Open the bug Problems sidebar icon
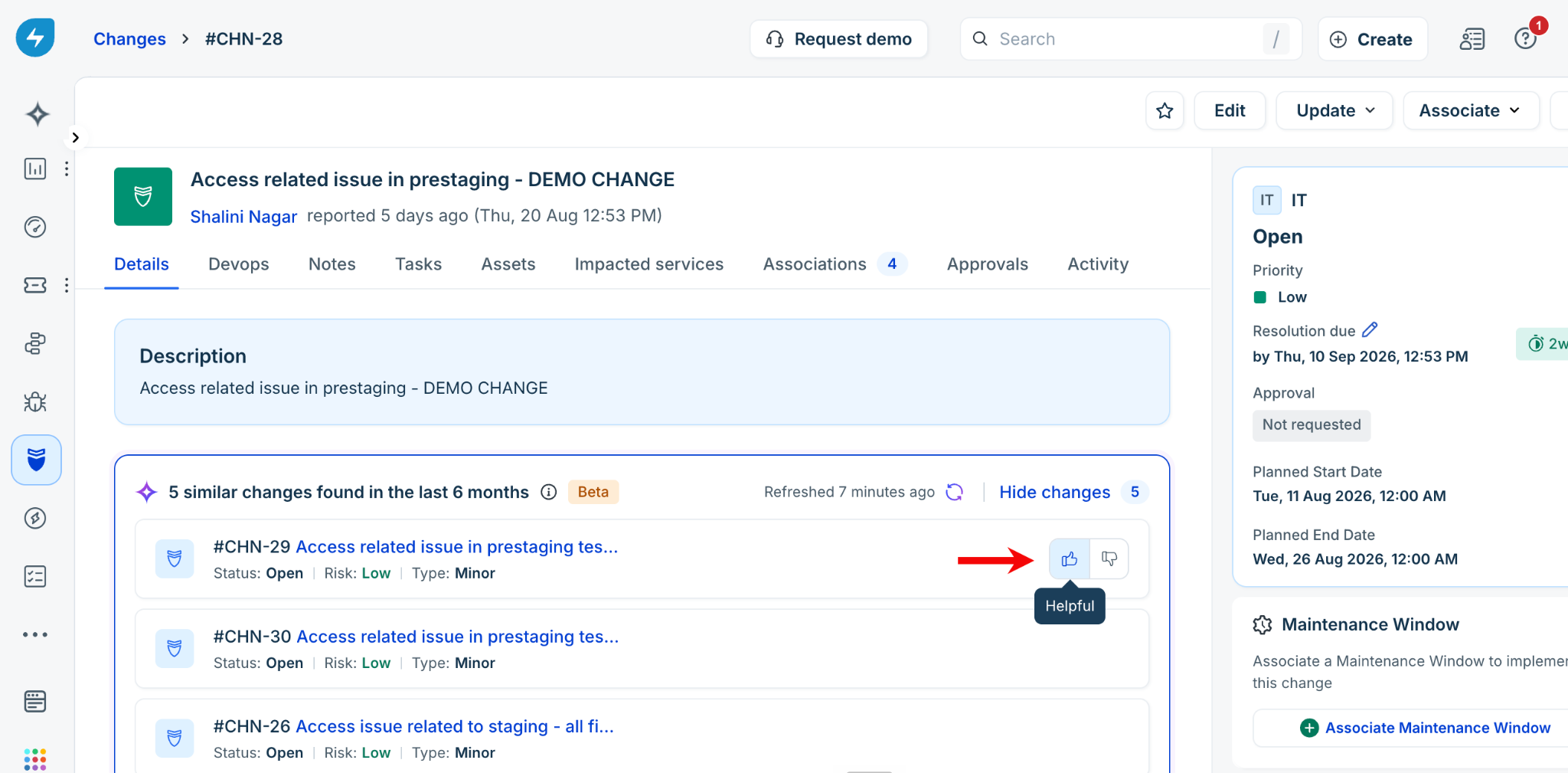Image resolution: width=1568 pixels, height=773 pixels. click(35, 401)
